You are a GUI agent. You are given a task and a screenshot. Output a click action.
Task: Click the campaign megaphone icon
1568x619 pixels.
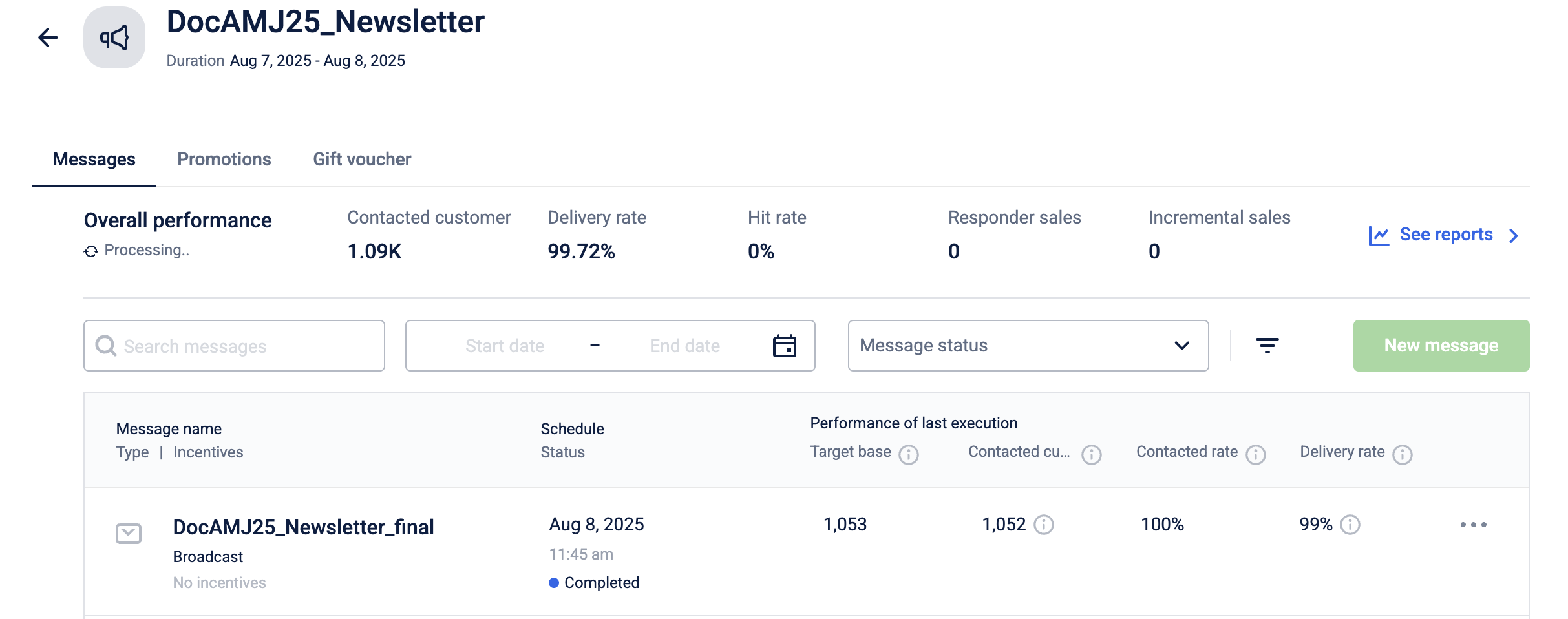point(114,37)
